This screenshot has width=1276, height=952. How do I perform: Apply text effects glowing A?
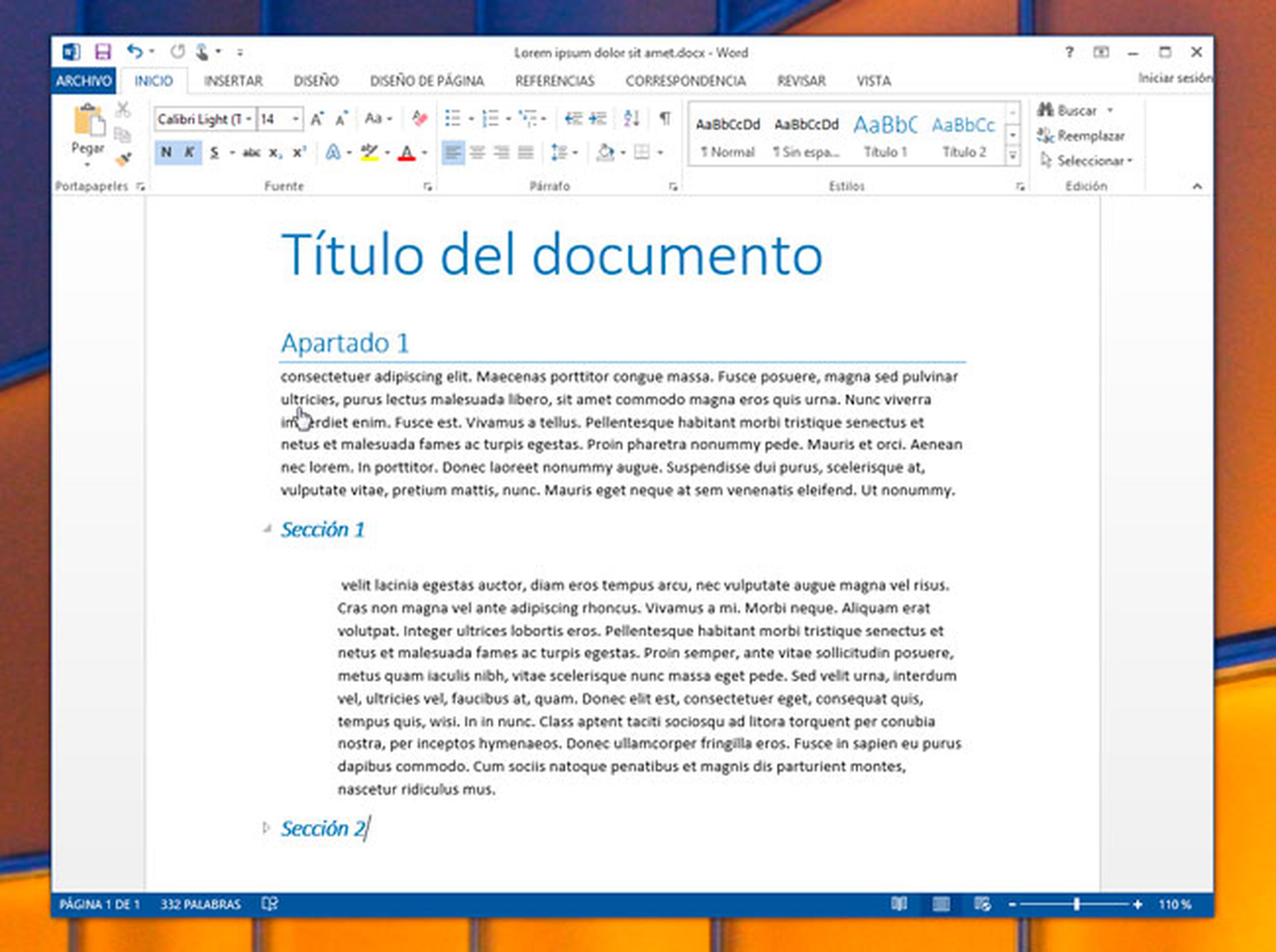coord(333,152)
